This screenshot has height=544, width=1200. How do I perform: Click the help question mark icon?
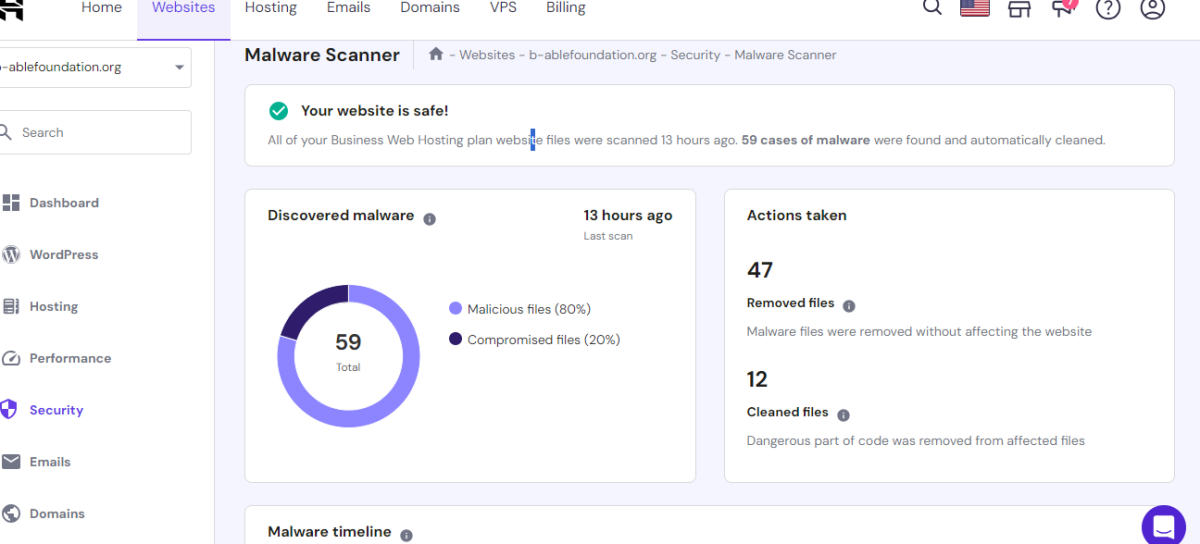click(x=1107, y=9)
